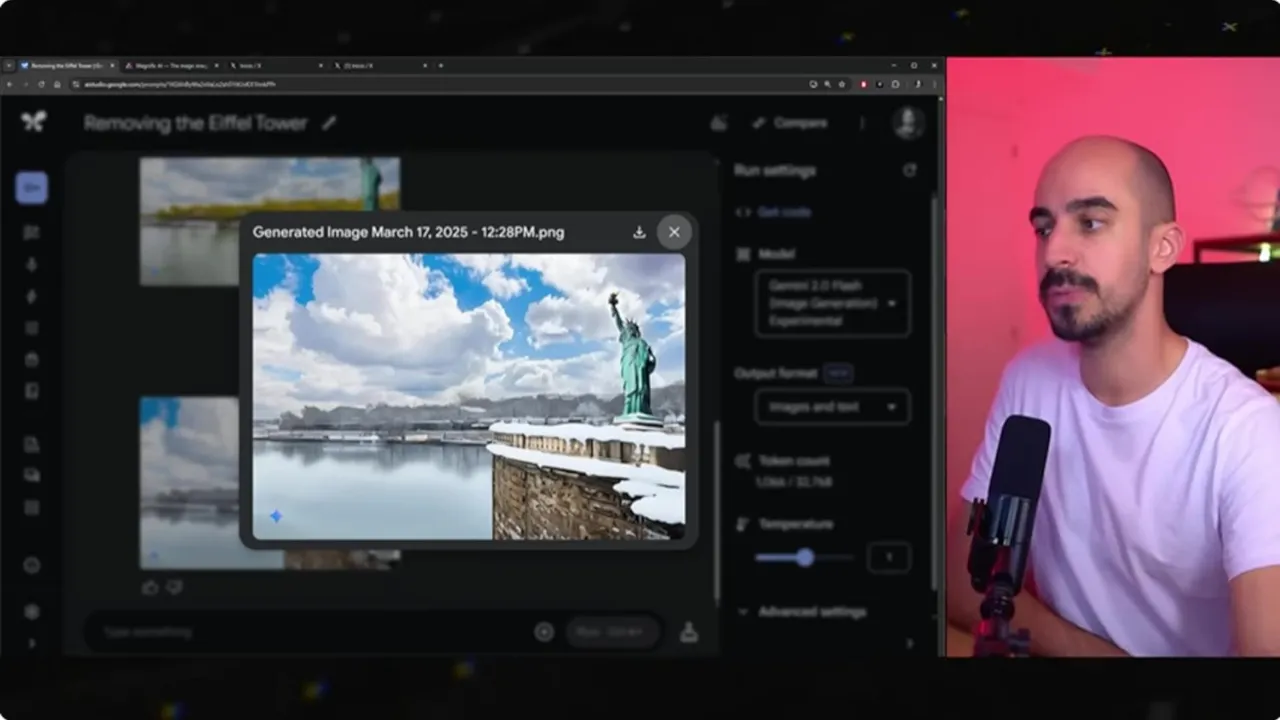Reset the run settings with refresh icon
The width and height of the screenshot is (1280, 720).
click(x=909, y=170)
